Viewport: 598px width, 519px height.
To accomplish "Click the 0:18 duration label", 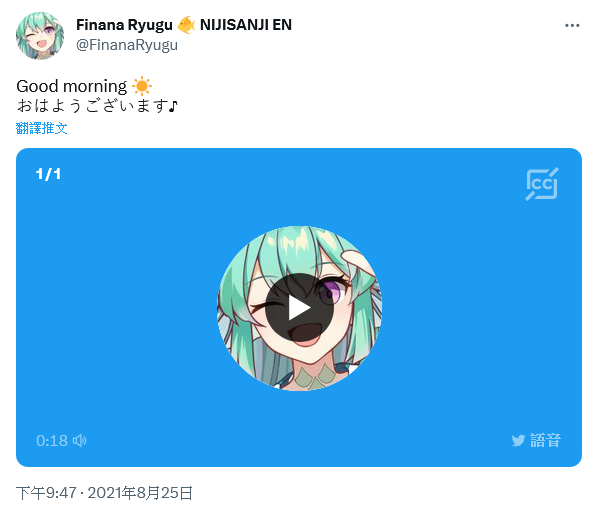I will click(52, 440).
